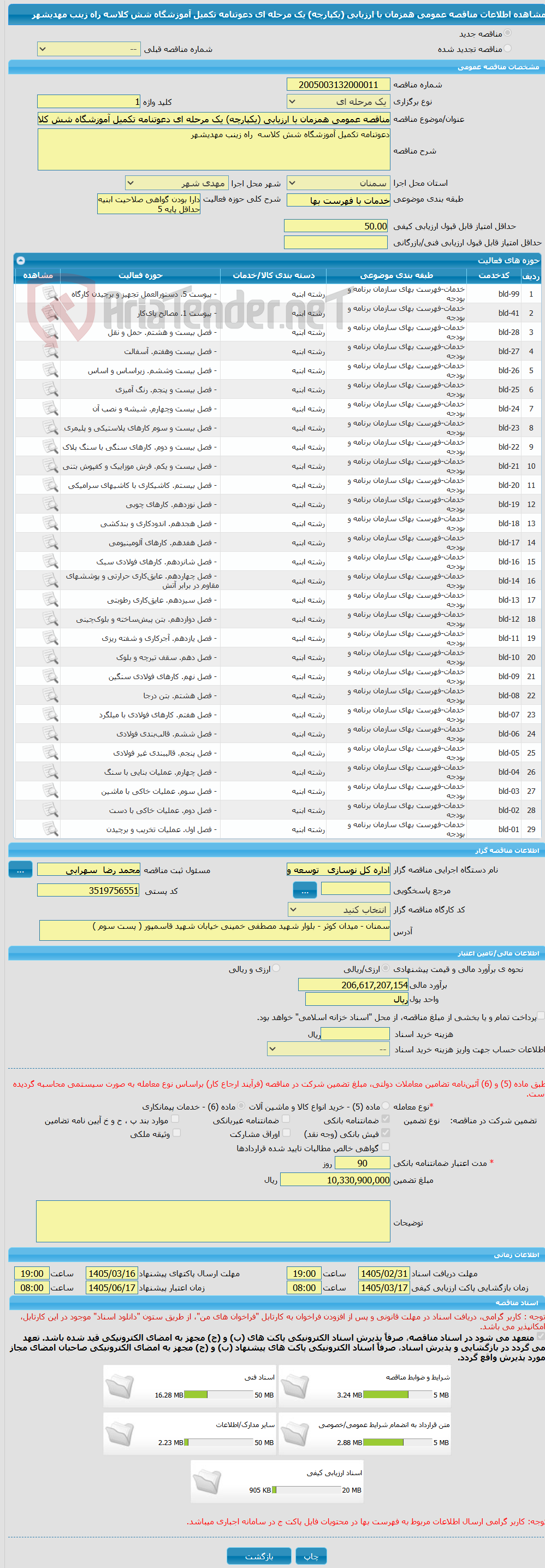The height and width of the screenshot is (1568, 545).
Task: Open view icon for row bld-23
Action: pyautogui.click(x=50, y=428)
